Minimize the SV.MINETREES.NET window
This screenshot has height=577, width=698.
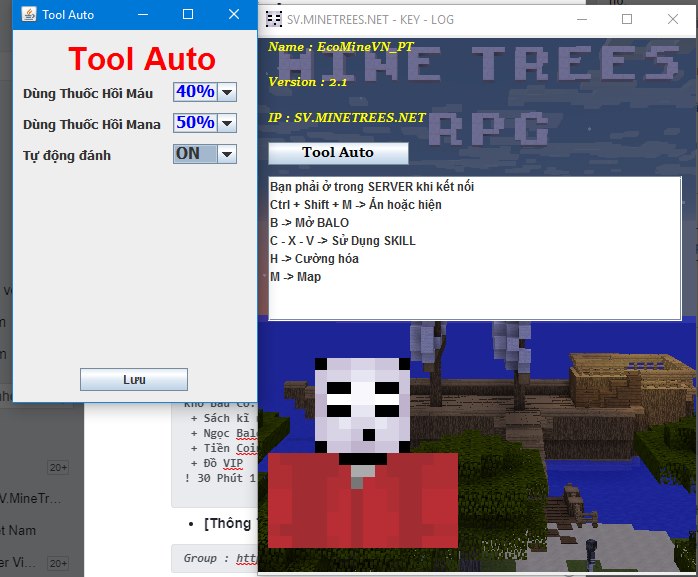pos(582,19)
